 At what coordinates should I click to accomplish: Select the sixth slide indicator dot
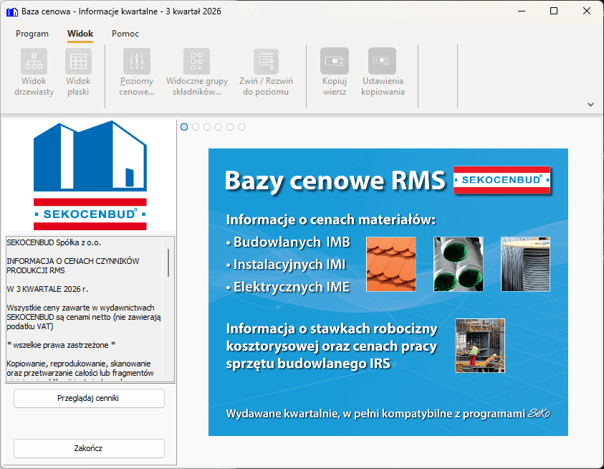point(241,127)
